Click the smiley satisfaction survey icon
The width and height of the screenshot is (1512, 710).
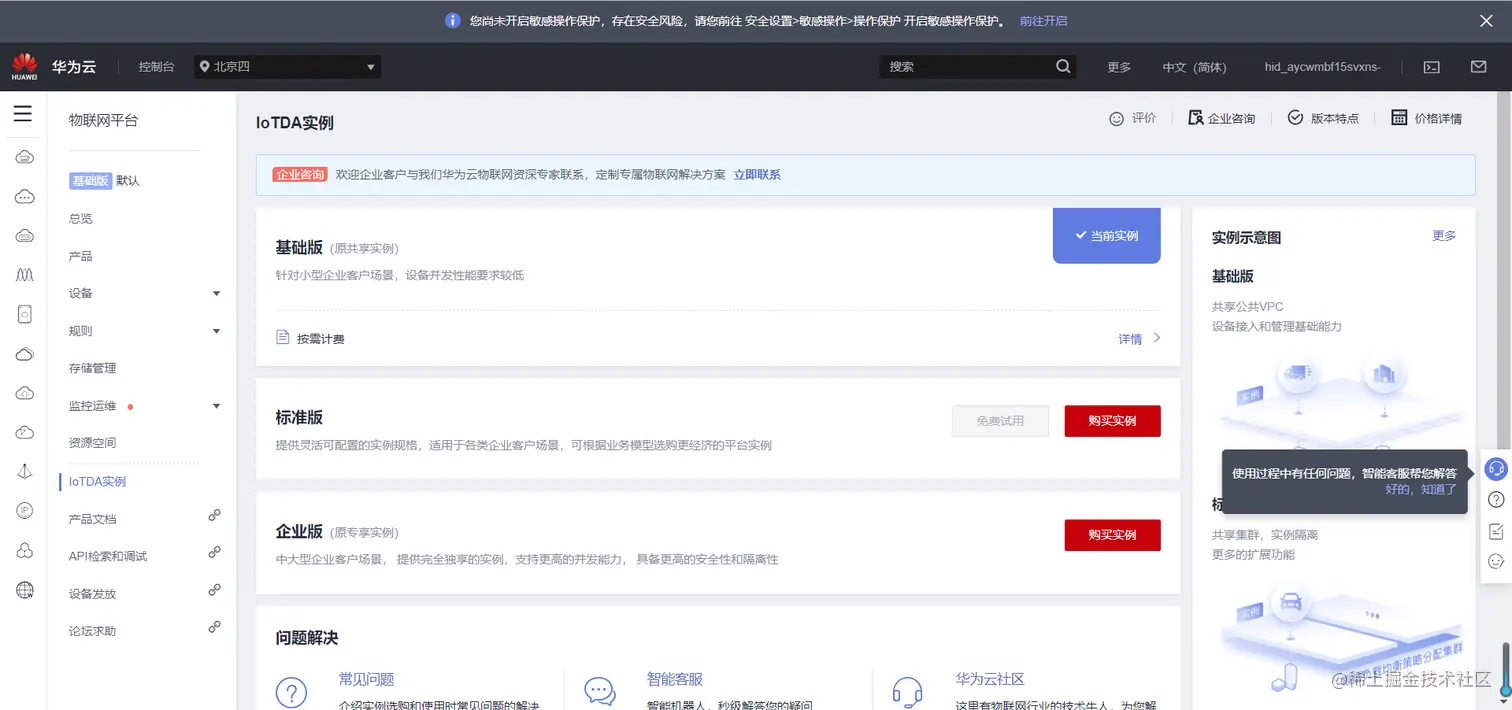pos(1496,561)
